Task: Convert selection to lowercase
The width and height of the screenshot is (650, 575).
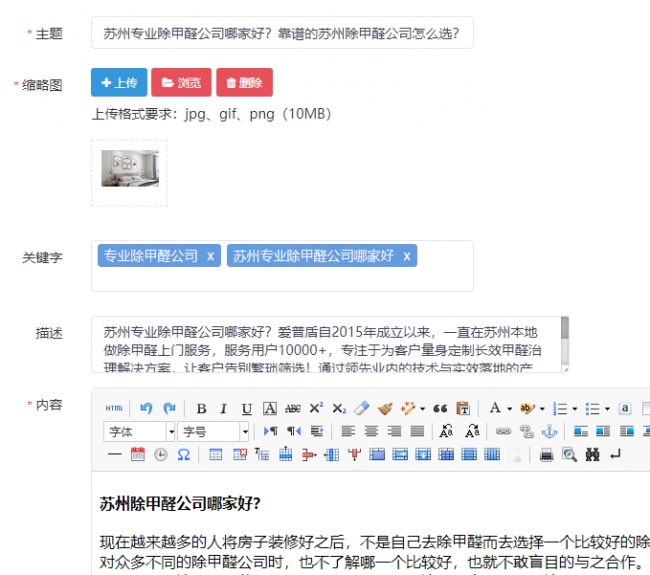Action: pyautogui.click(x=472, y=432)
